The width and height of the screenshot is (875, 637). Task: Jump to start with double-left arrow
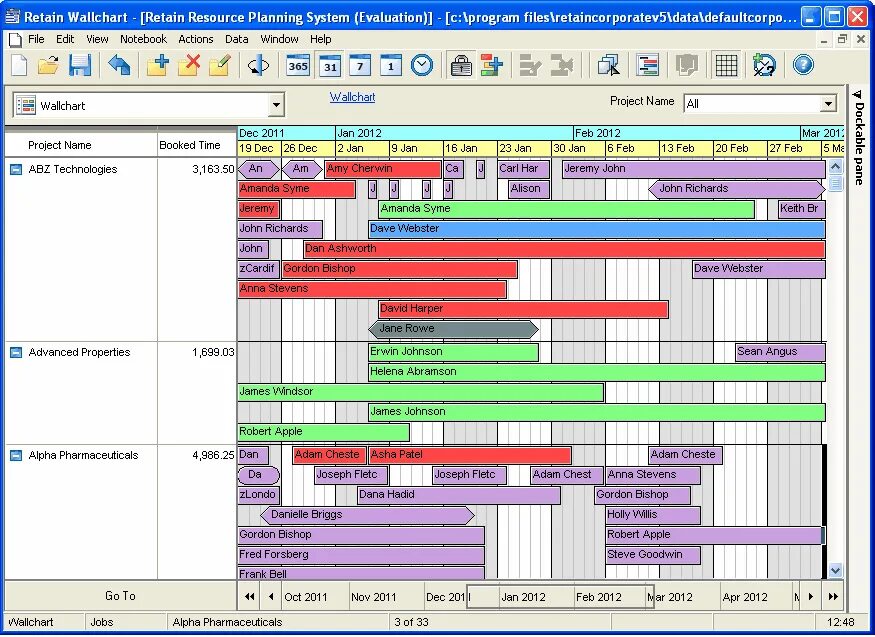point(249,597)
